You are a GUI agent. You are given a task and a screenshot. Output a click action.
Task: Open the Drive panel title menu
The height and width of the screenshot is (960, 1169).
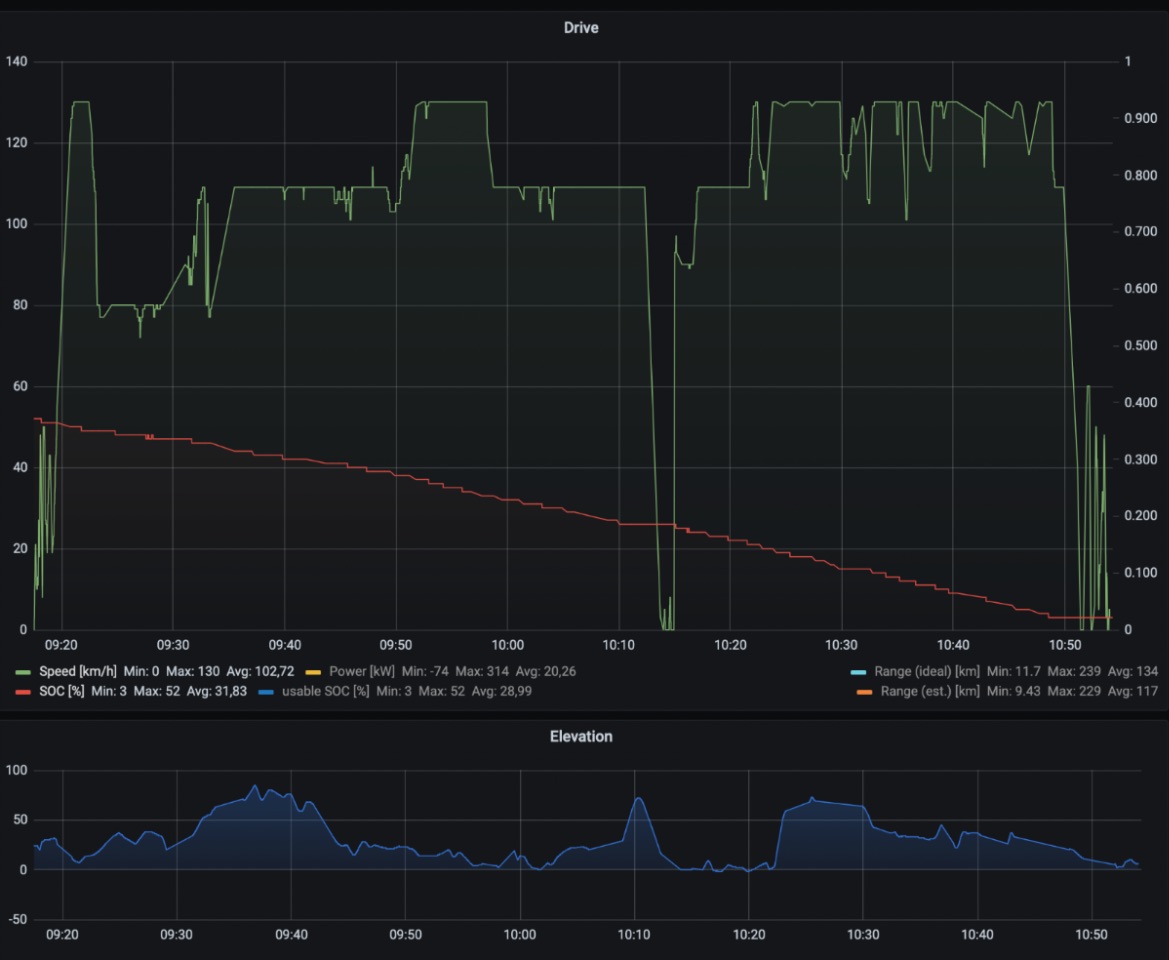click(581, 28)
